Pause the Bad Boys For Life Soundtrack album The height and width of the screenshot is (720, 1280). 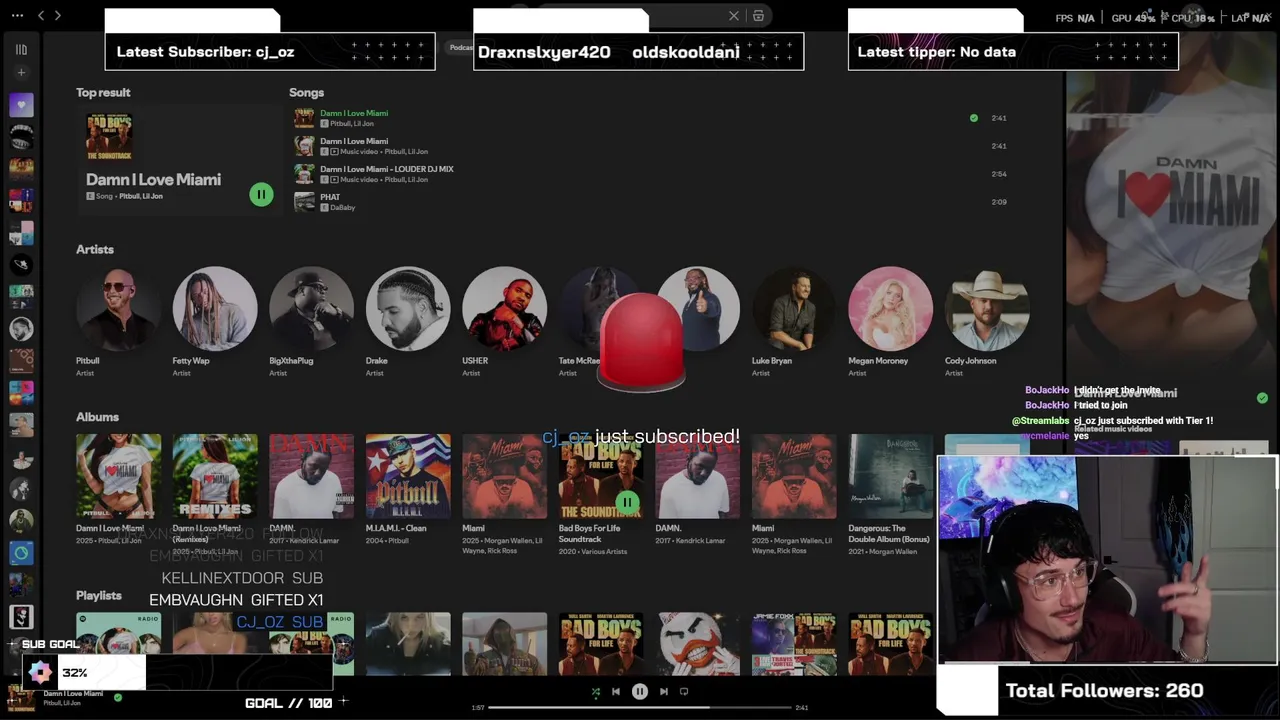[627, 502]
